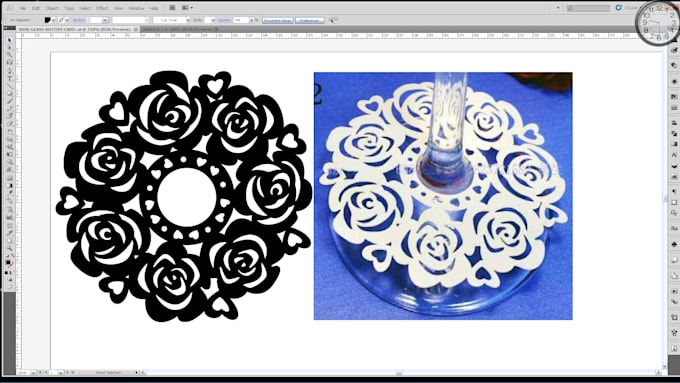Image resolution: width=680 pixels, height=383 pixels.
Task: Click the search field in application bar
Action: click(588, 8)
